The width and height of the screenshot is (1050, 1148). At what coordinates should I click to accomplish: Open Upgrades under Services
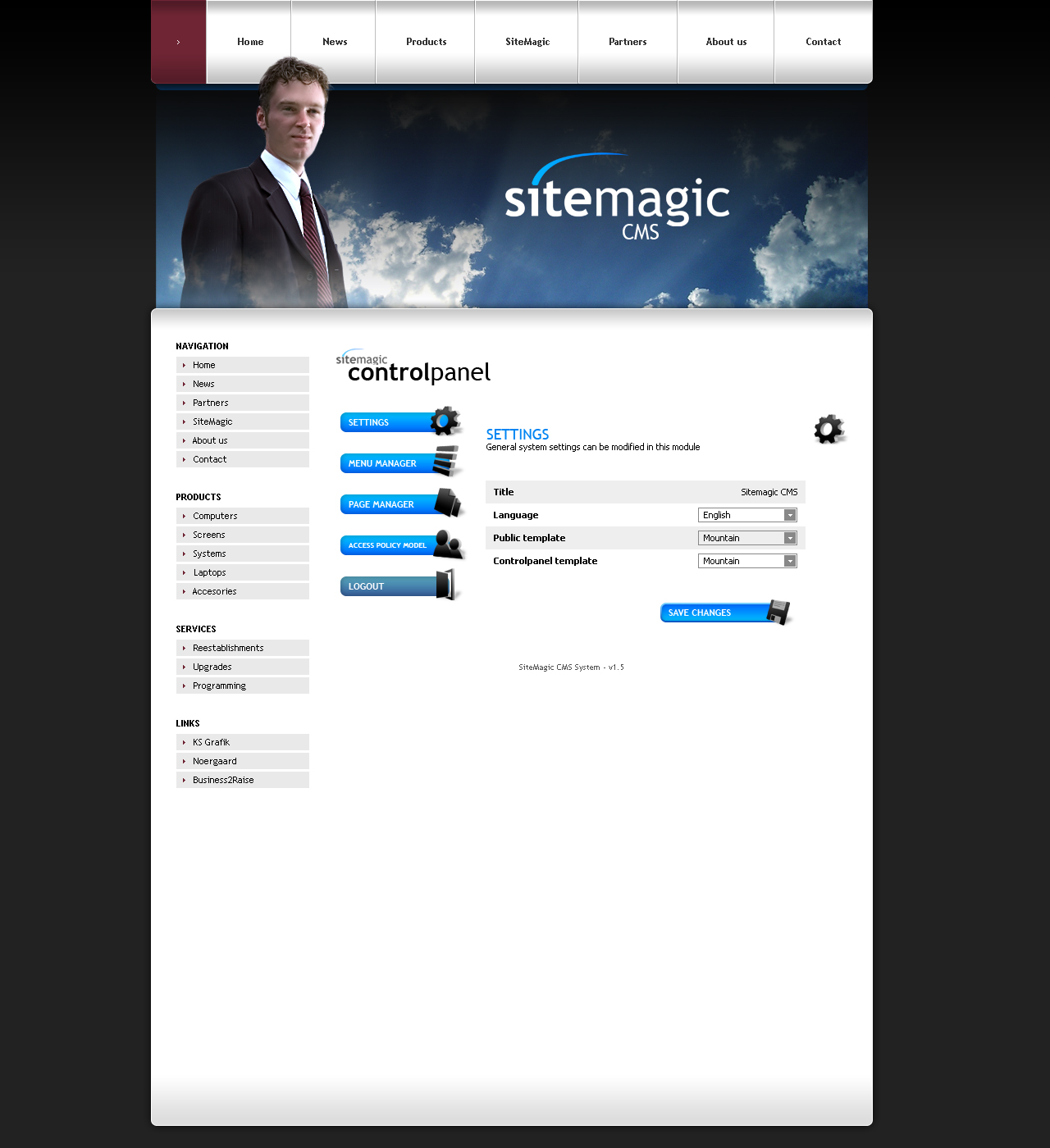pos(243,667)
